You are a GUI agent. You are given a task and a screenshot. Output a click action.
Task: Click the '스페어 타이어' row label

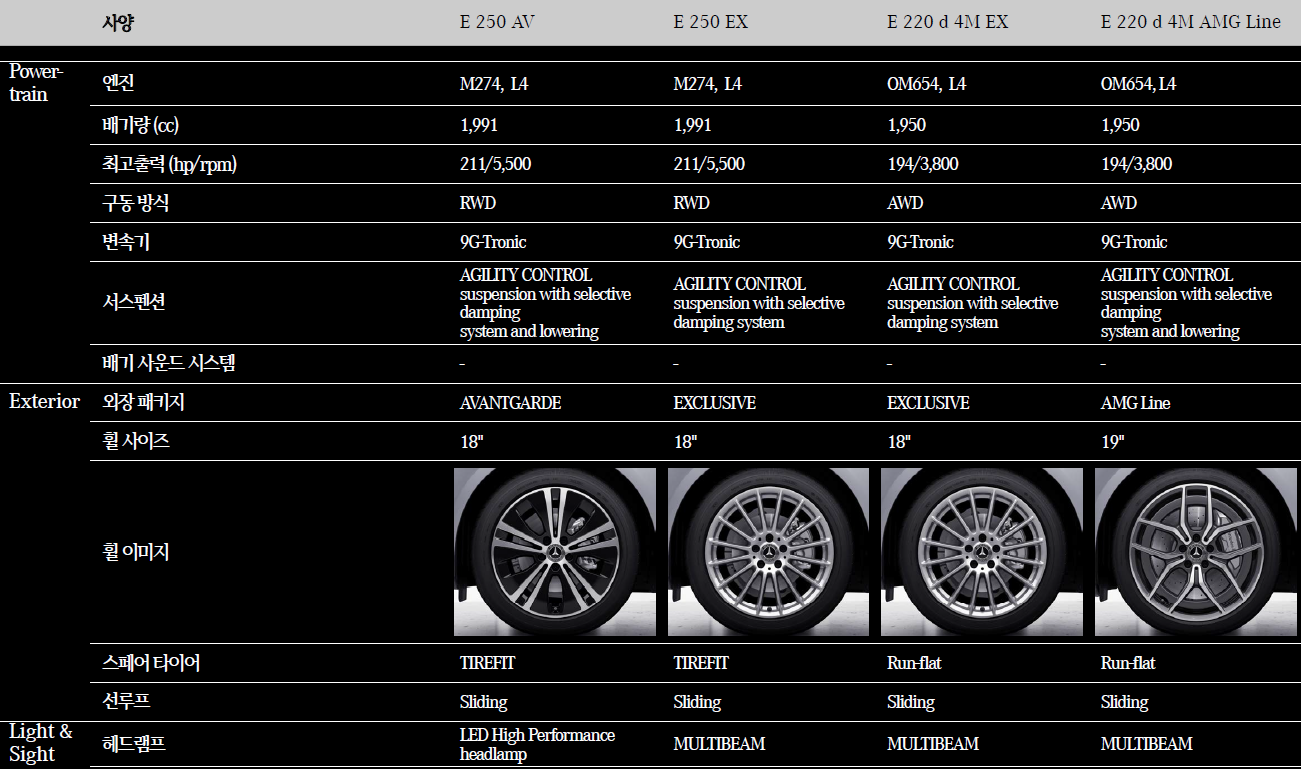pyautogui.click(x=151, y=662)
